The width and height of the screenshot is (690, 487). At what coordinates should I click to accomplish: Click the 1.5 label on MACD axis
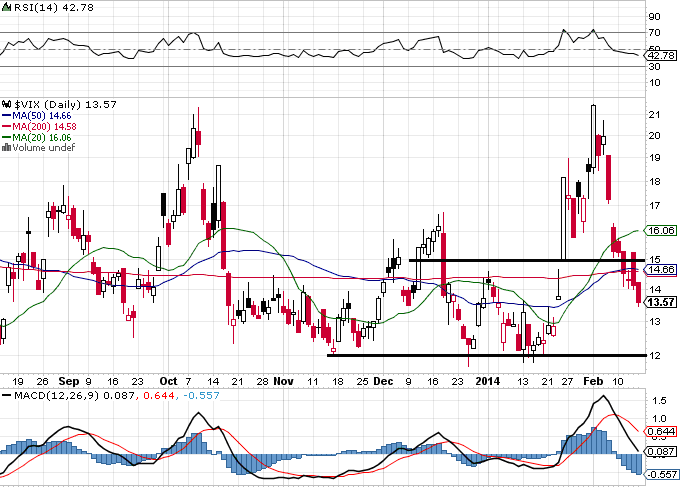[x=660, y=400]
